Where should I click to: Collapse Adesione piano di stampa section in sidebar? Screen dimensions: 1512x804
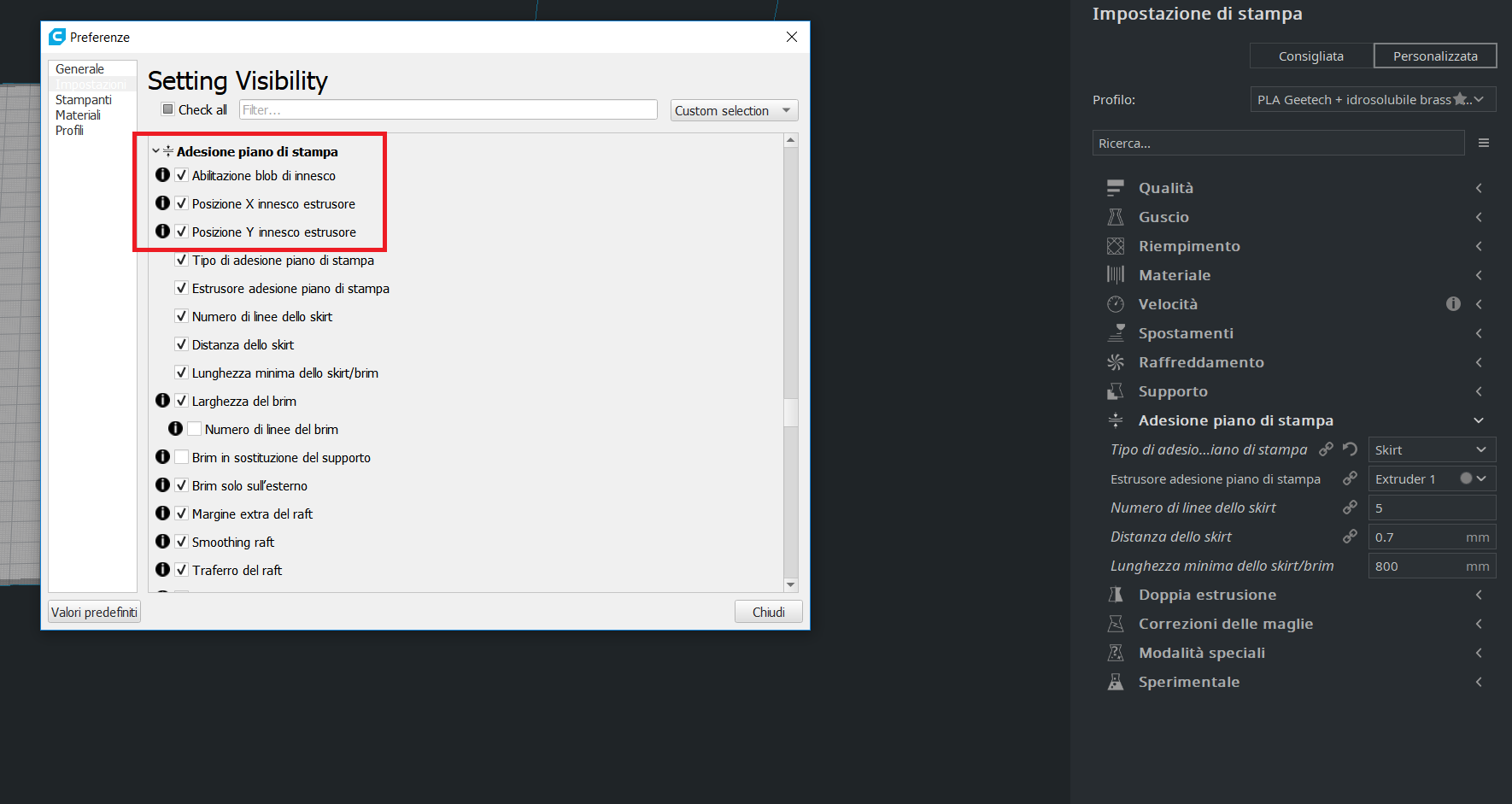(x=1479, y=420)
